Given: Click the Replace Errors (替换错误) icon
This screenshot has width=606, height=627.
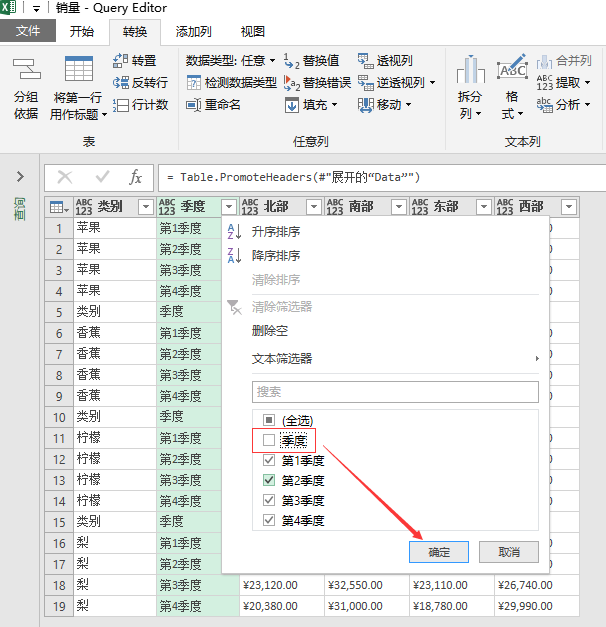Looking at the screenshot, I should tap(292, 83).
